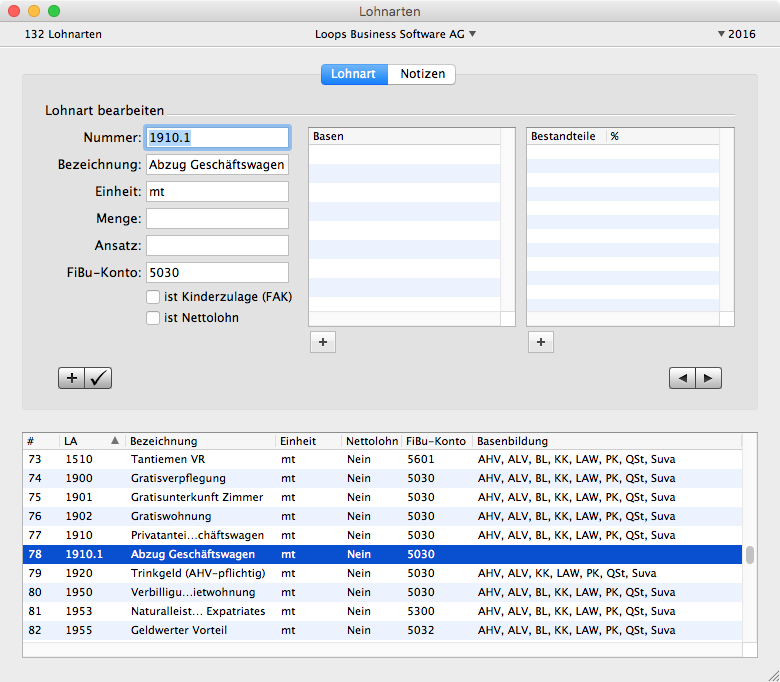The height and width of the screenshot is (682, 780).
Task: Go to next record with right arrow
Action: [x=708, y=378]
